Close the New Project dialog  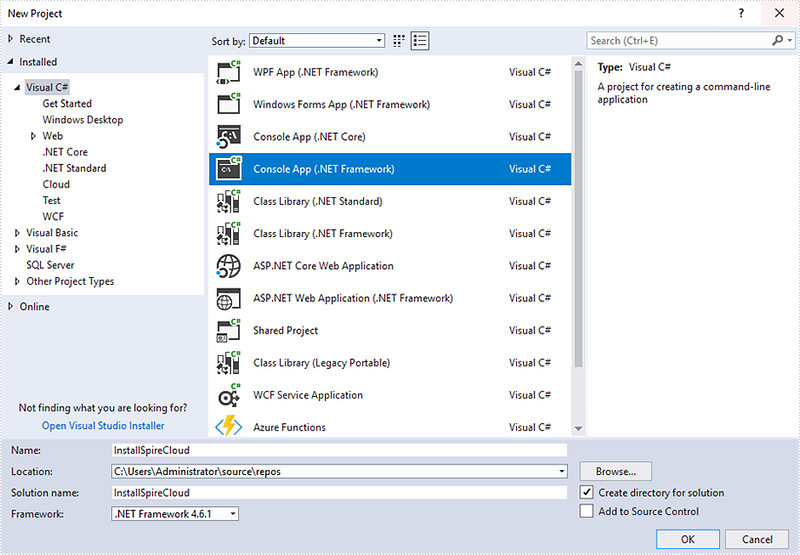pyautogui.click(x=780, y=13)
